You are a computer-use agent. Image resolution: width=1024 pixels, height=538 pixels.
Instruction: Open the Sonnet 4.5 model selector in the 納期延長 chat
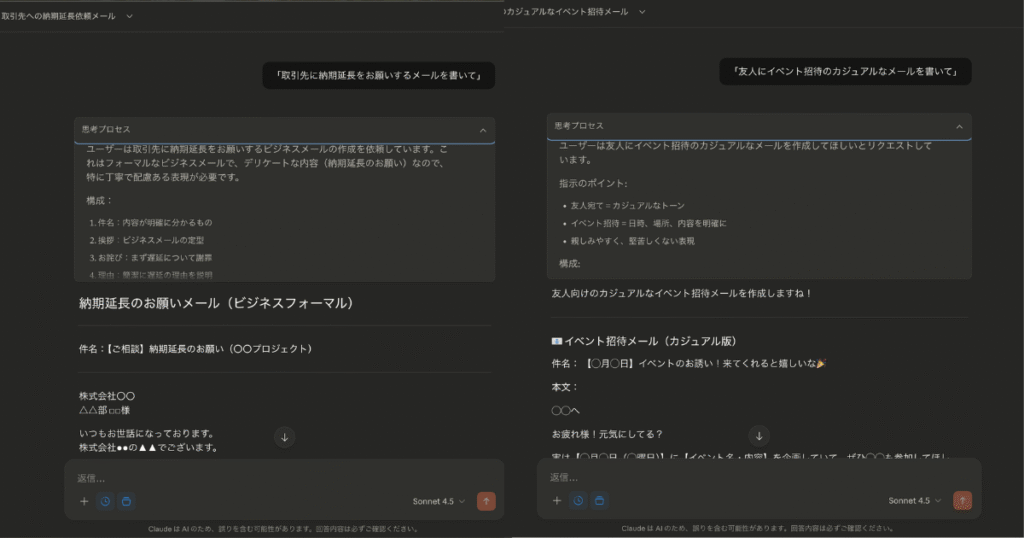tap(438, 501)
